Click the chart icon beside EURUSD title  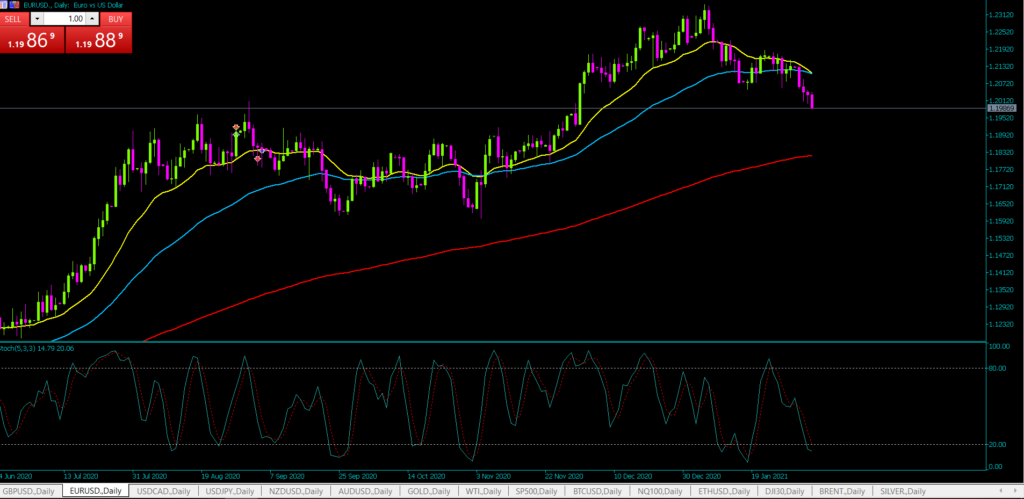coord(14,5)
